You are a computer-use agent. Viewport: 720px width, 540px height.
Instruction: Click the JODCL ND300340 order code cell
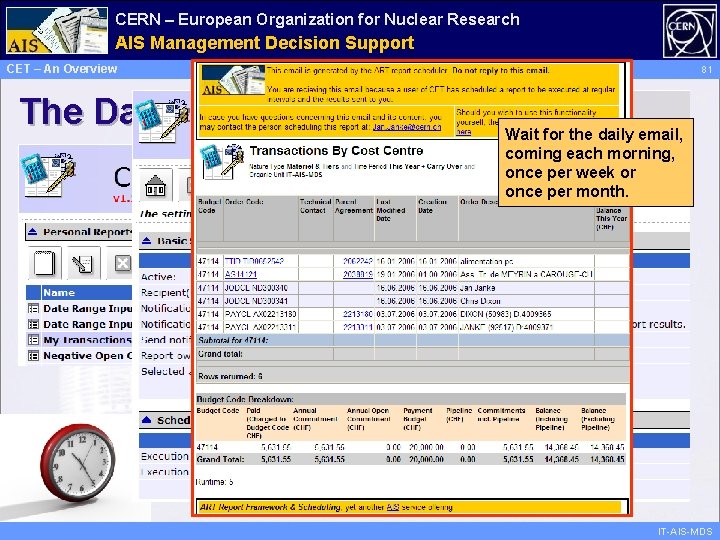tap(260, 288)
